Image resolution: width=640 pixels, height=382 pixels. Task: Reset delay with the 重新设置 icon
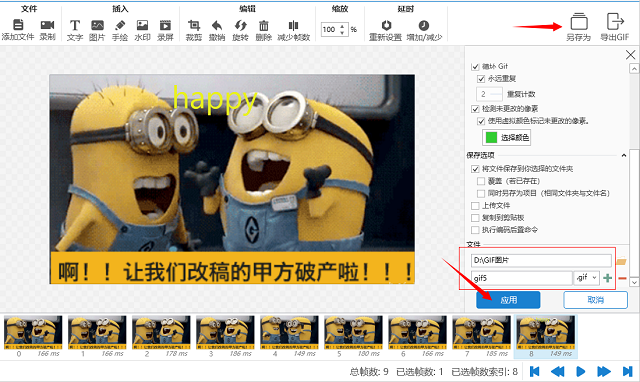click(x=386, y=25)
